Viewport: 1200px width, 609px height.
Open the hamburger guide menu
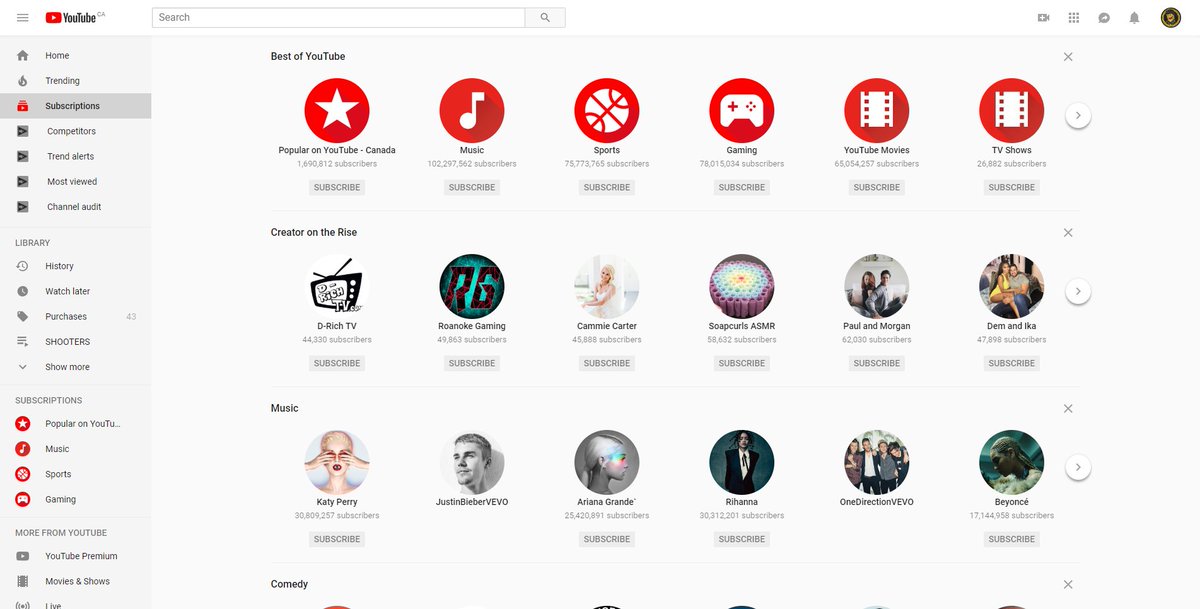point(22,18)
